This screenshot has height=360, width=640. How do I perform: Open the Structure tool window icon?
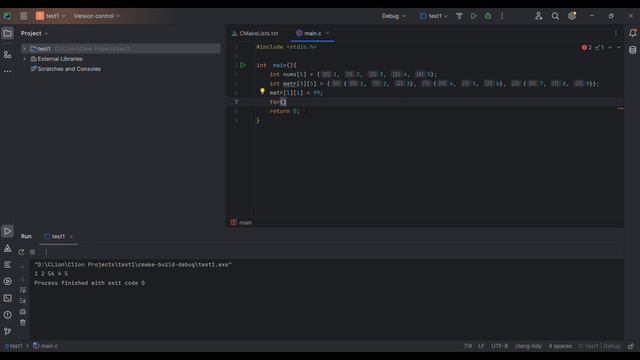coord(7,54)
